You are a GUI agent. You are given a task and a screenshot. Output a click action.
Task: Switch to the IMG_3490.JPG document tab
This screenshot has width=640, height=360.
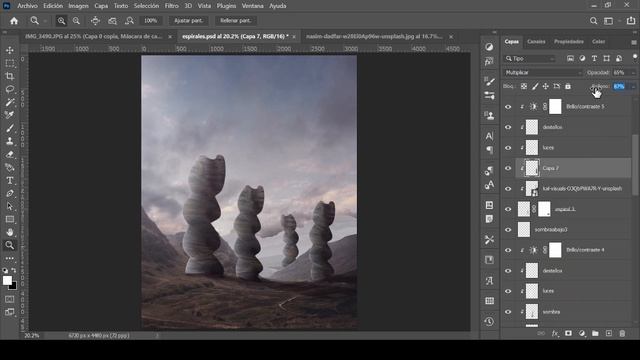click(x=93, y=36)
